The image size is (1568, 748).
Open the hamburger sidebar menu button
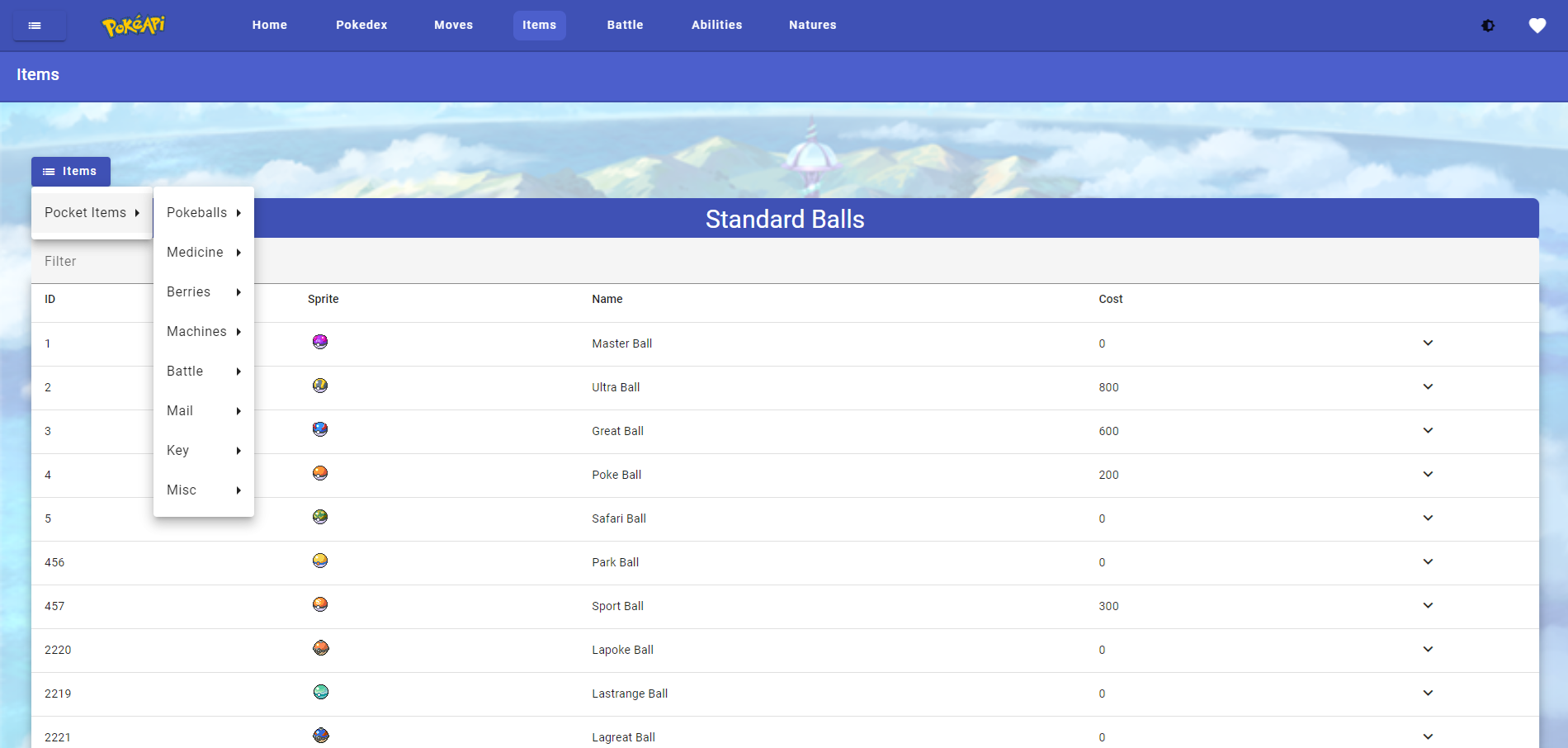tap(39, 26)
